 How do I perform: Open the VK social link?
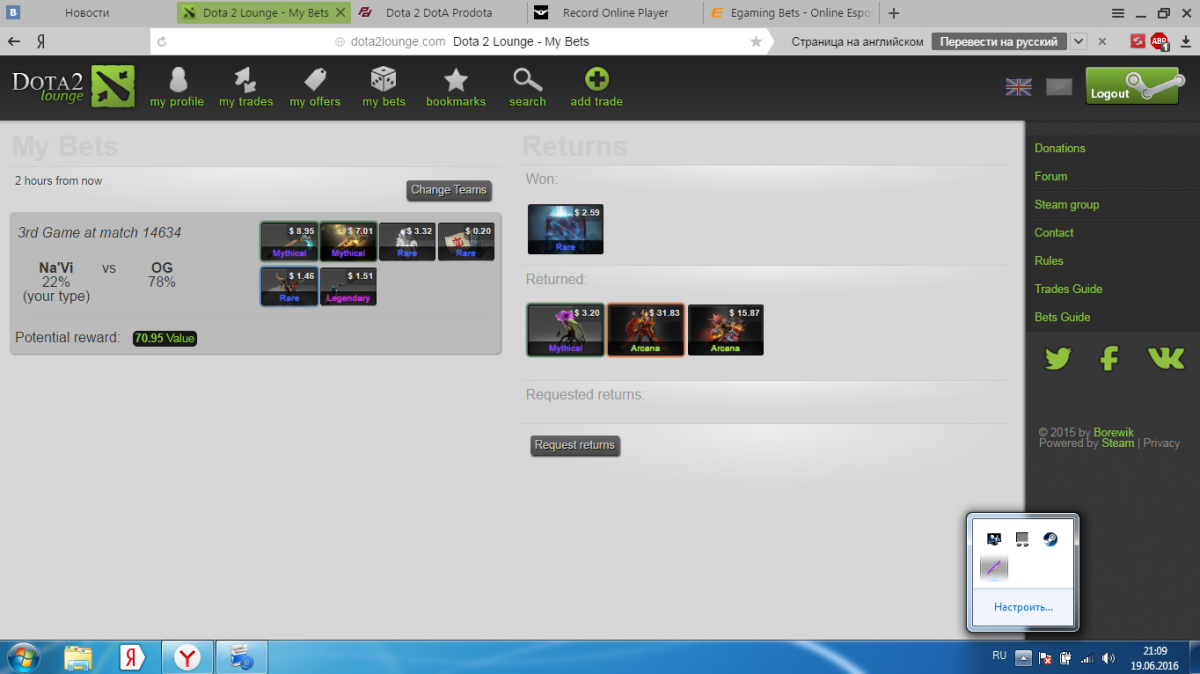click(x=1165, y=358)
